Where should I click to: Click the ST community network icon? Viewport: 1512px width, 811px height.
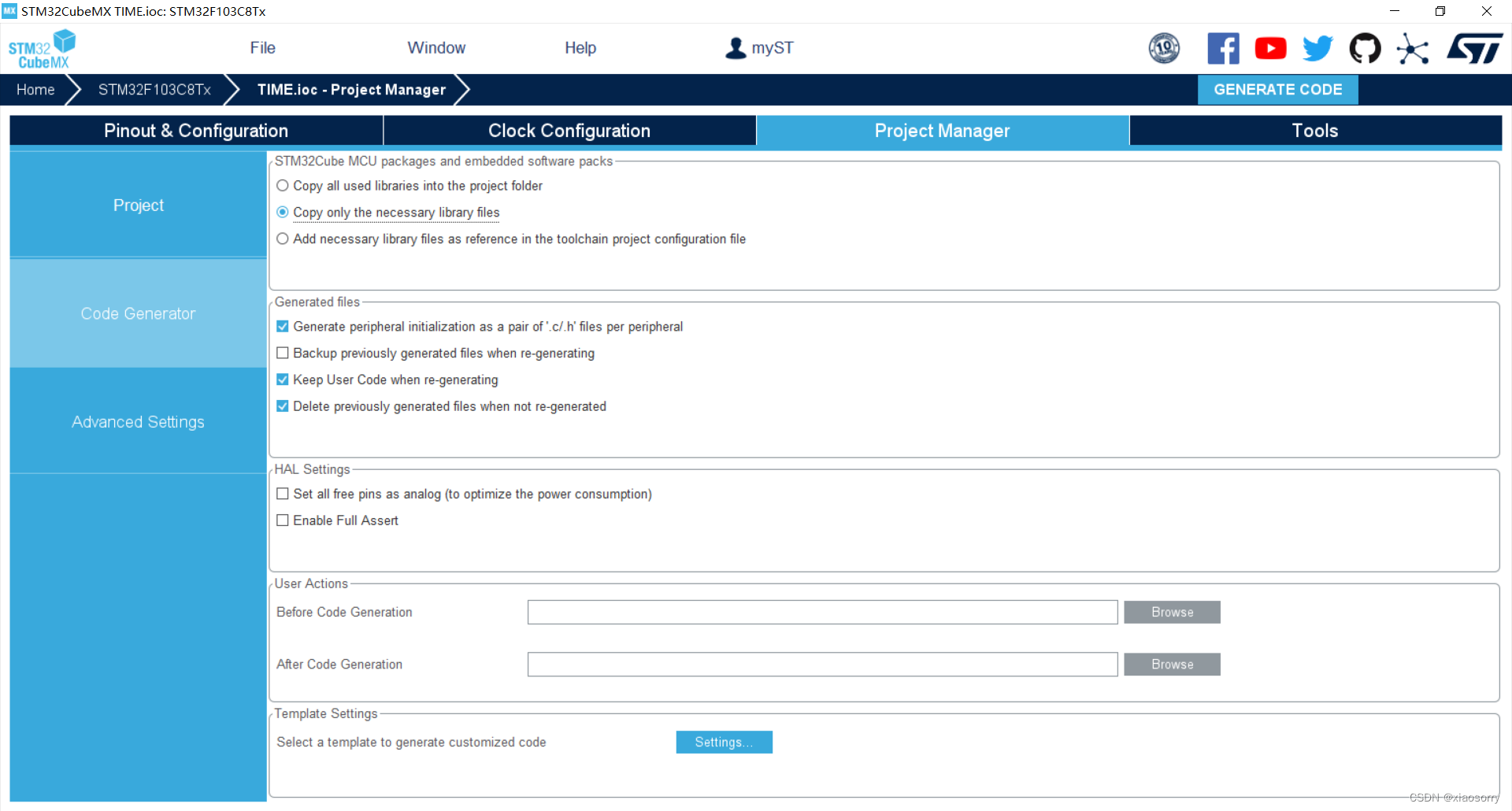click(x=1413, y=49)
